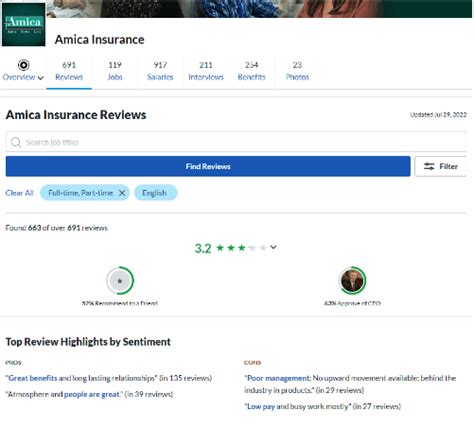This screenshot has width=474, height=427.
Task: Click the "Updated Jul 29, 2022" text
Action: [x=438, y=114]
